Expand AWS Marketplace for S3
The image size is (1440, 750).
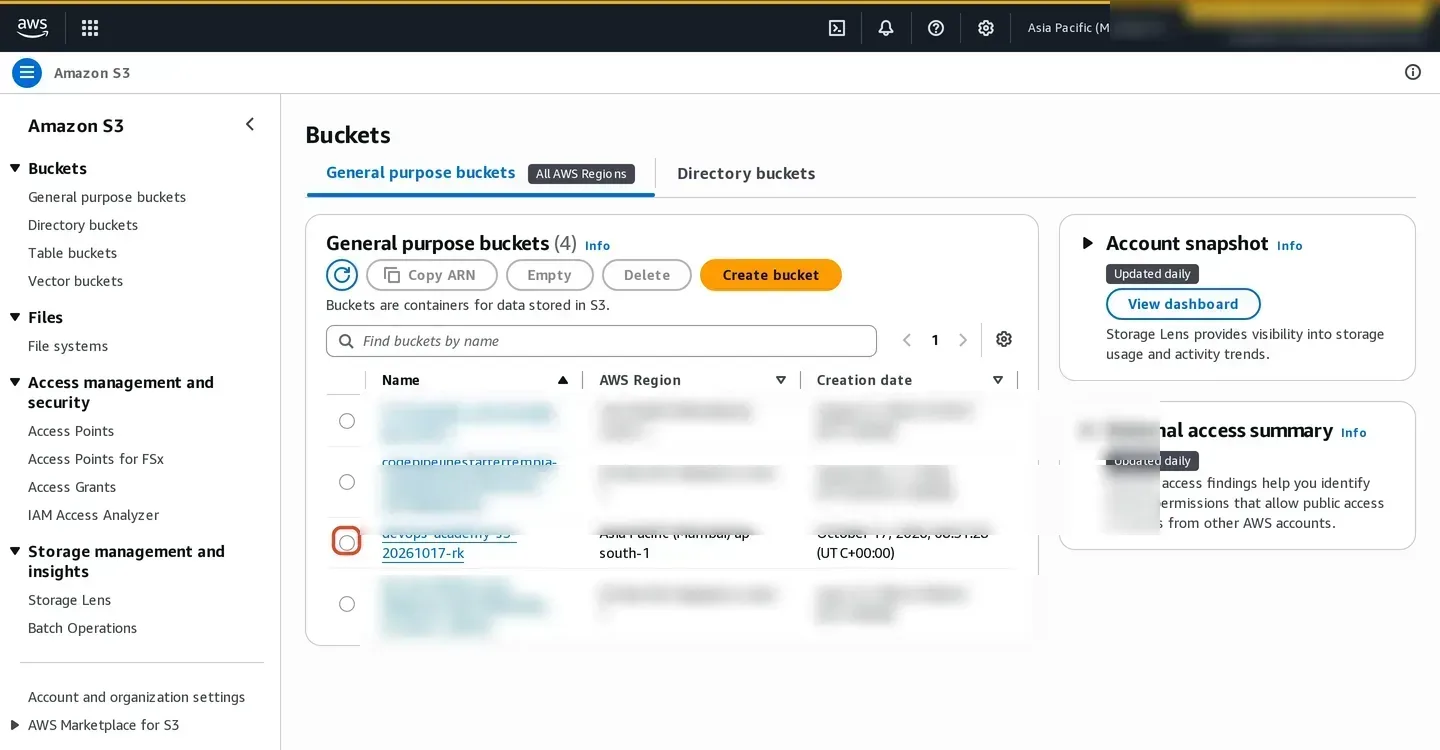[x=15, y=725]
